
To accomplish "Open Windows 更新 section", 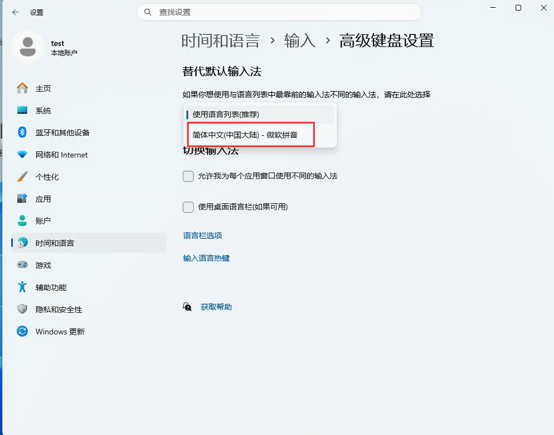I will coord(89,331).
